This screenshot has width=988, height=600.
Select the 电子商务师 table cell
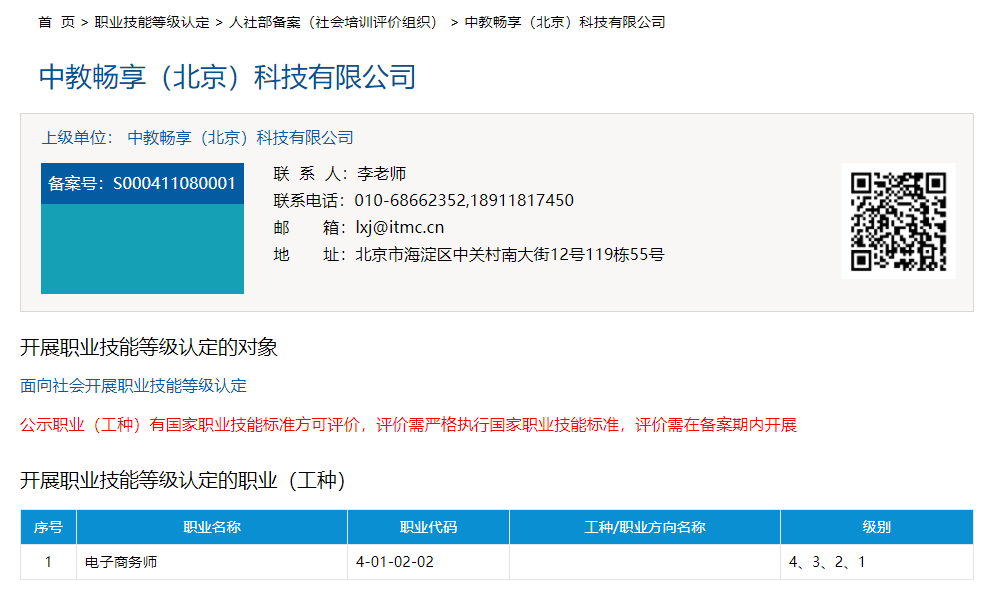(x=121, y=562)
